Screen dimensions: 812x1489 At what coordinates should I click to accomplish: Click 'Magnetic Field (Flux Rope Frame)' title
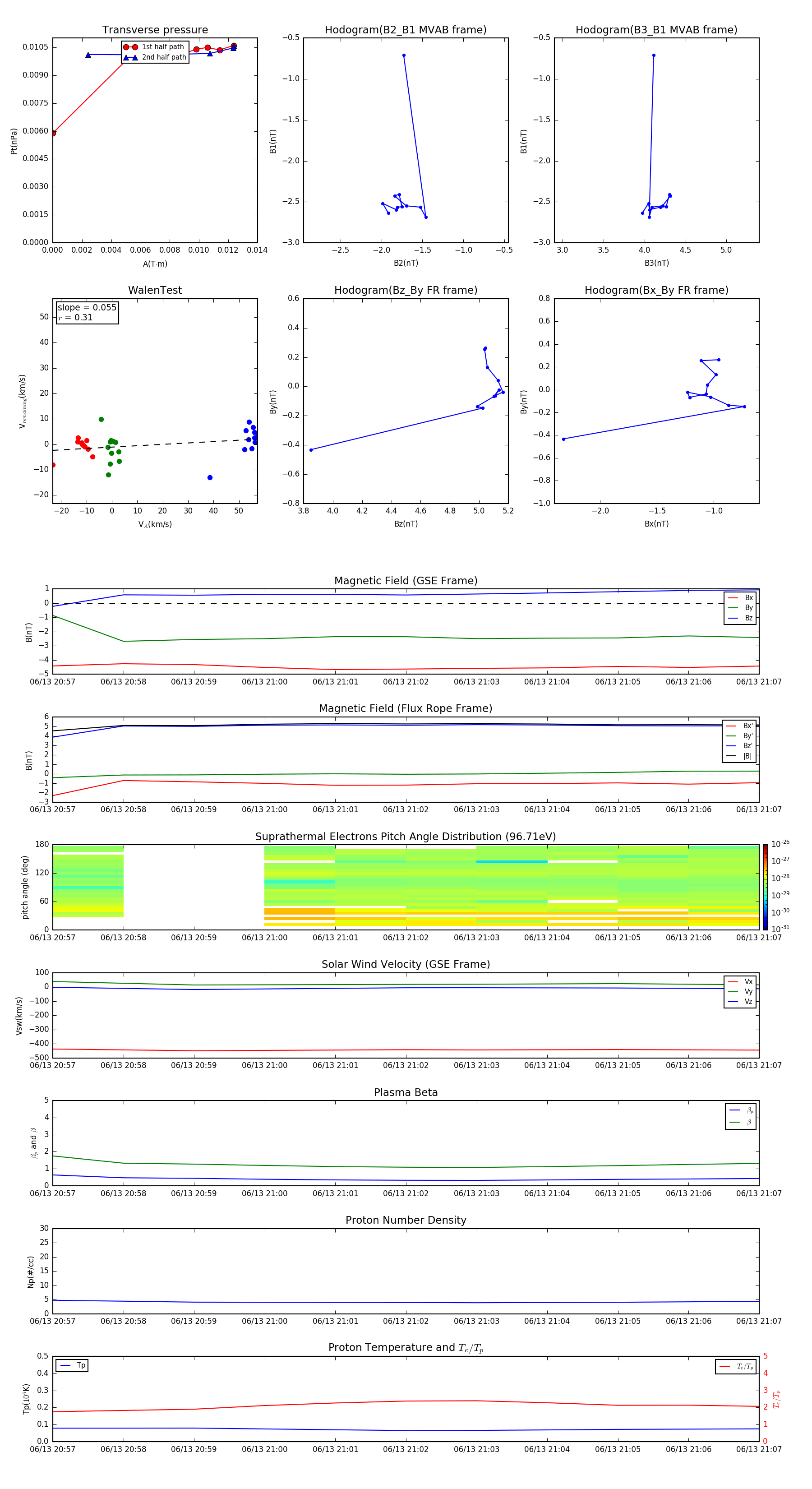(406, 709)
